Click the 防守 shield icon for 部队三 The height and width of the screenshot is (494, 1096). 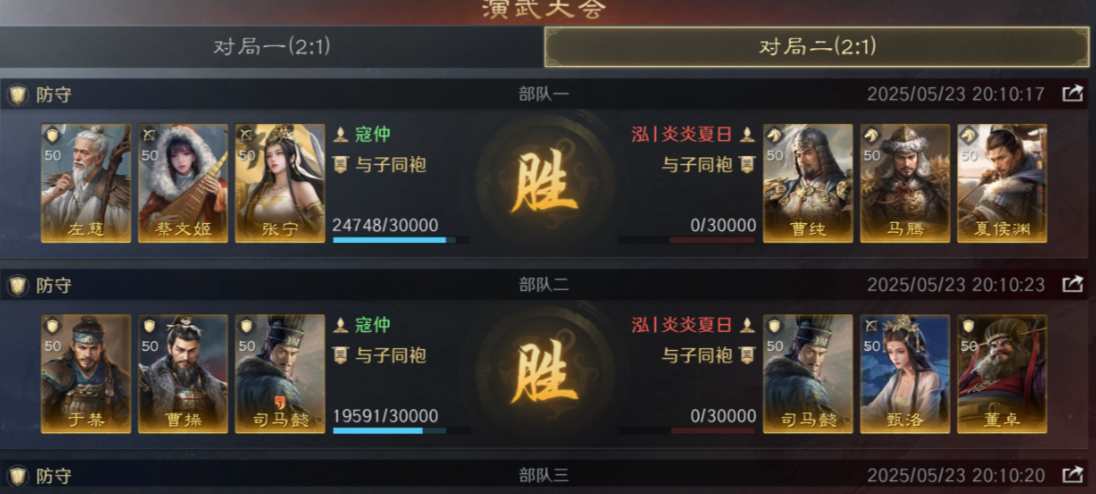pyautogui.click(x=17, y=477)
